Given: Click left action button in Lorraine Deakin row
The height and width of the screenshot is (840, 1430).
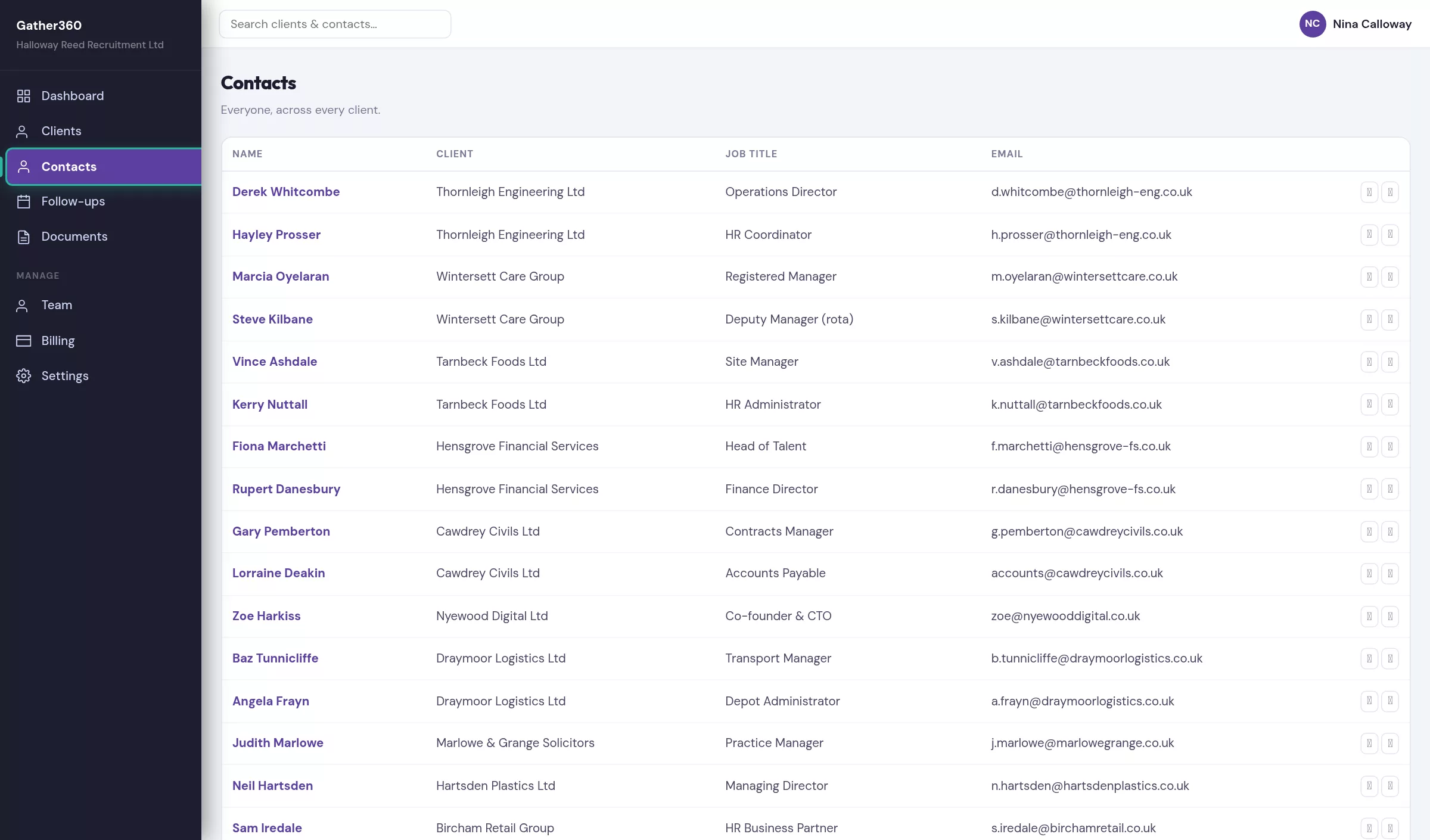Looking at the screenshot, I should pyautogui.click(x=1369, y=573).
